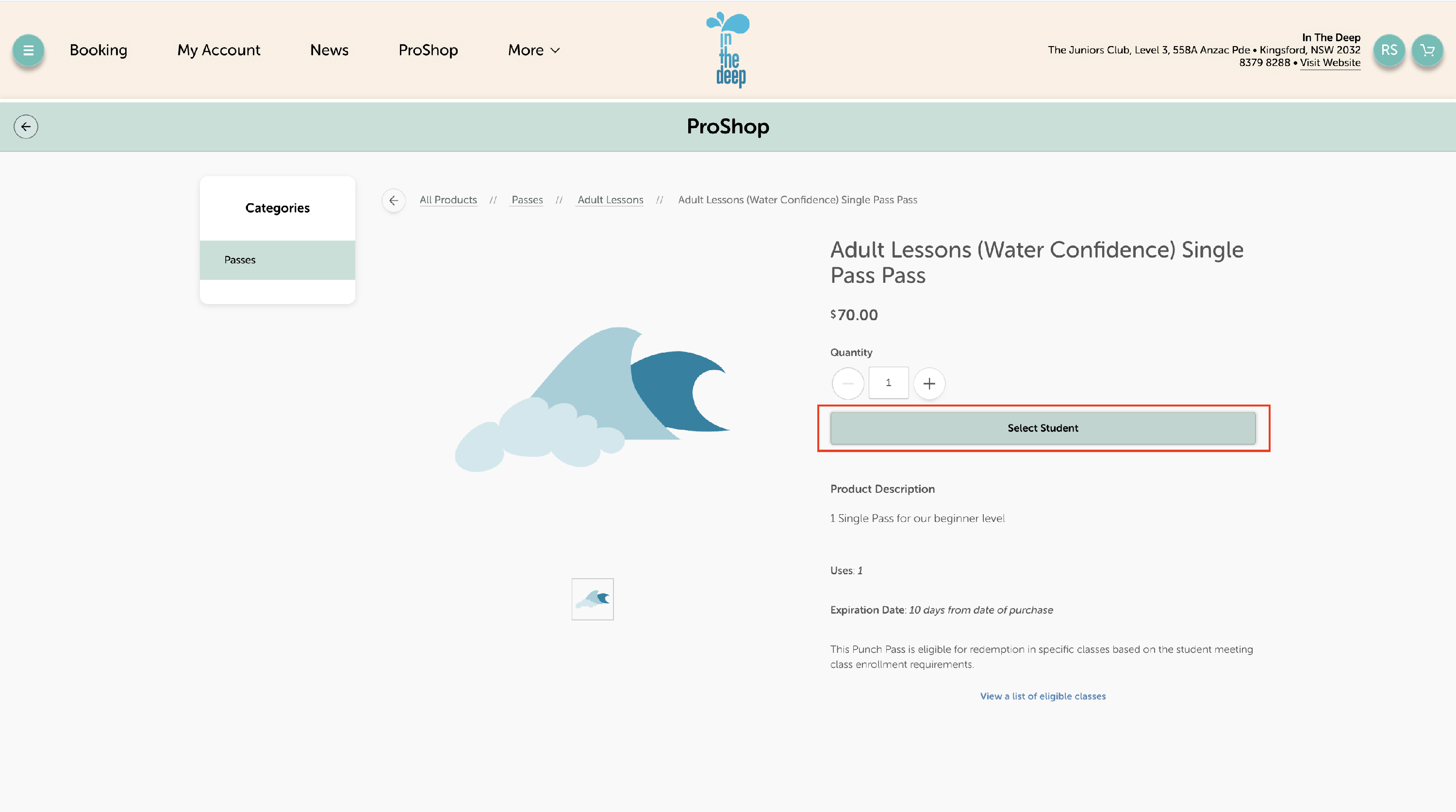This screenshot has height=812, width=1456.
Task: Follow the Visit Website link
Action: 1329,63
